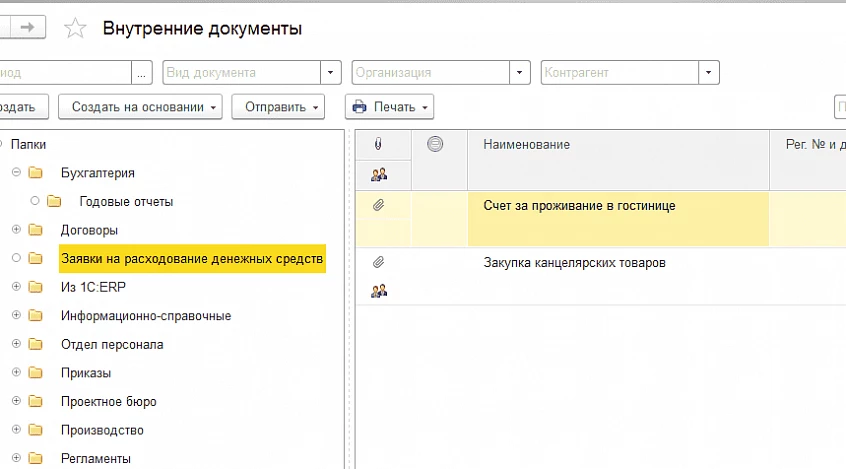Select Закупка канцелярских товаров row

pyautogui.click(x=601, y=276)
